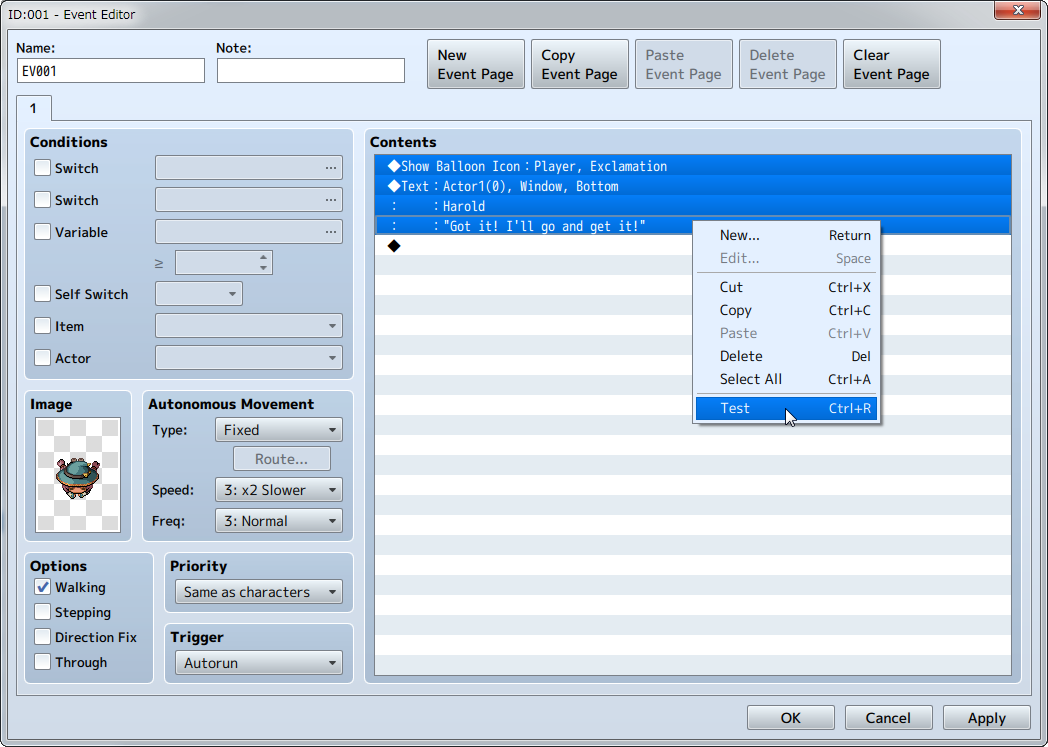Expand the Speed dropdown list
The height and width of the screenshot is (747, 1048).
[x=278, y=490]
